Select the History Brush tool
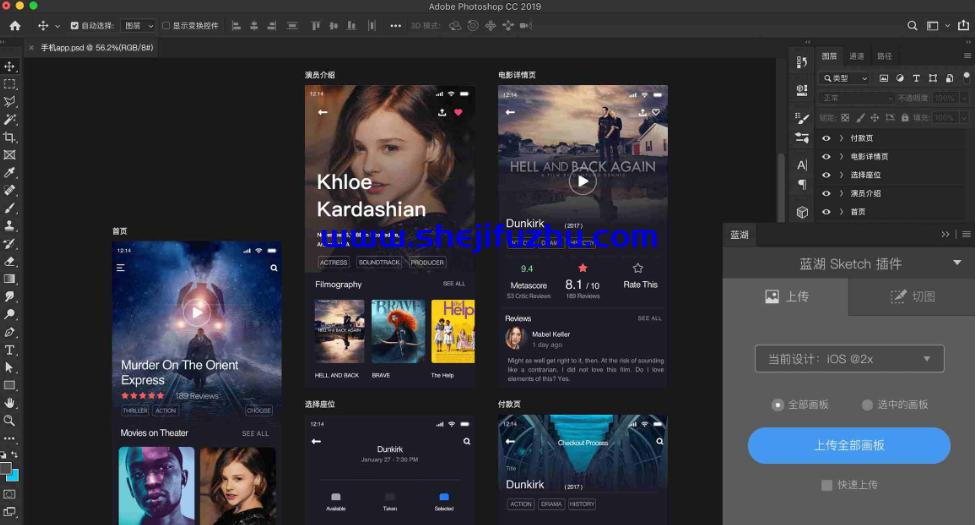Screen dimensions: 976x525 9,244
